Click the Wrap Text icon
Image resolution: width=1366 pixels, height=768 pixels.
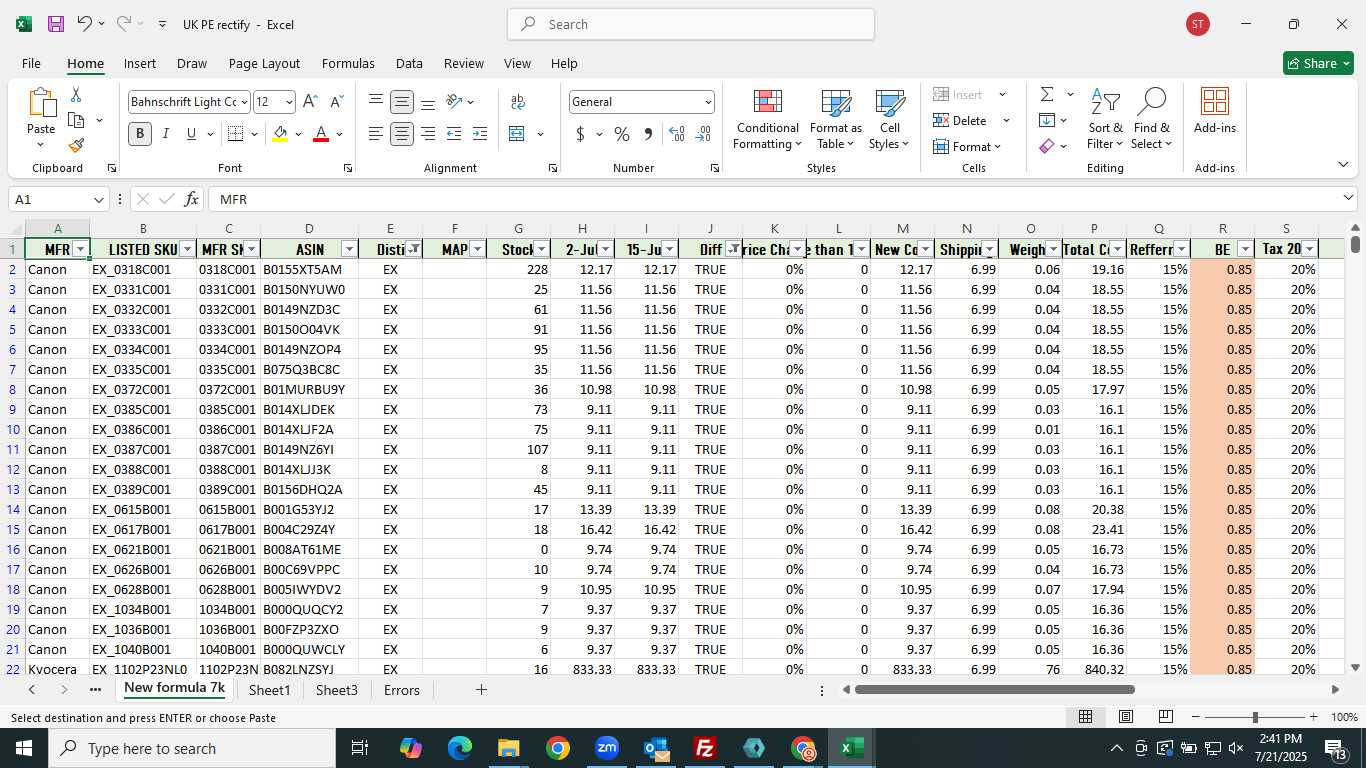[518, 102]
